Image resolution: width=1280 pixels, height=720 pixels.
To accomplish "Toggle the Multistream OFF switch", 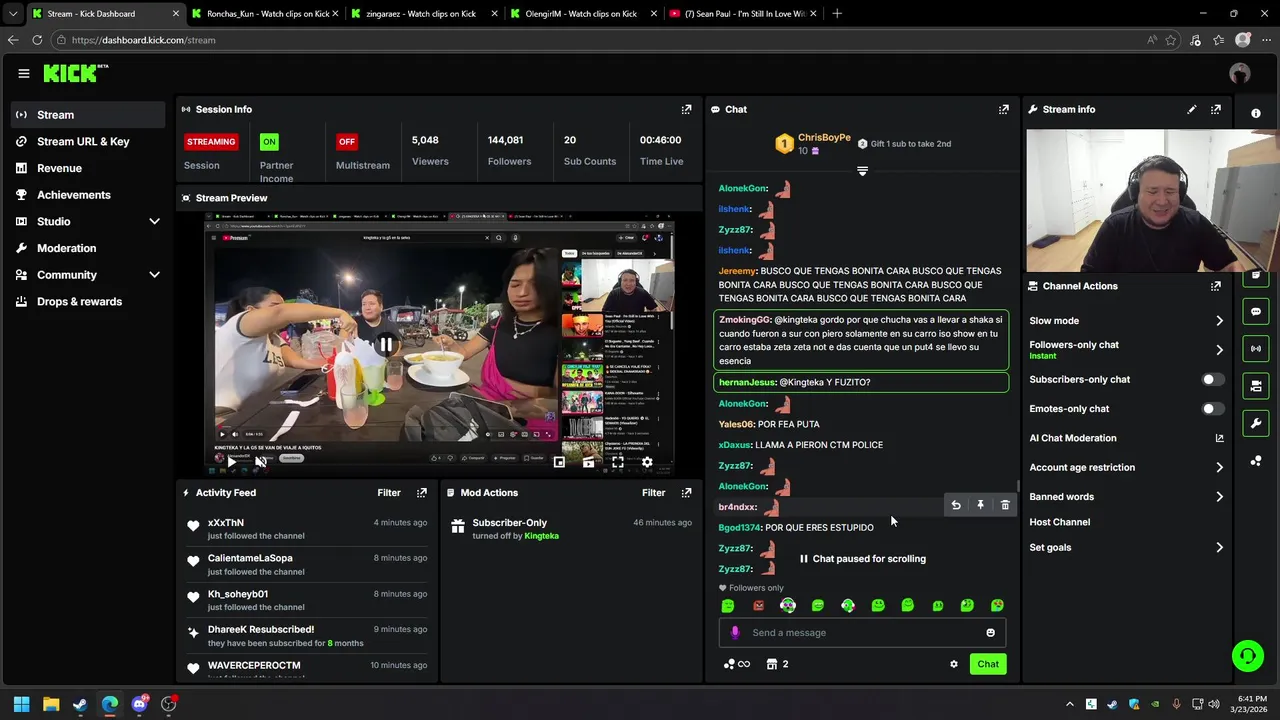I will click(347, 142).
